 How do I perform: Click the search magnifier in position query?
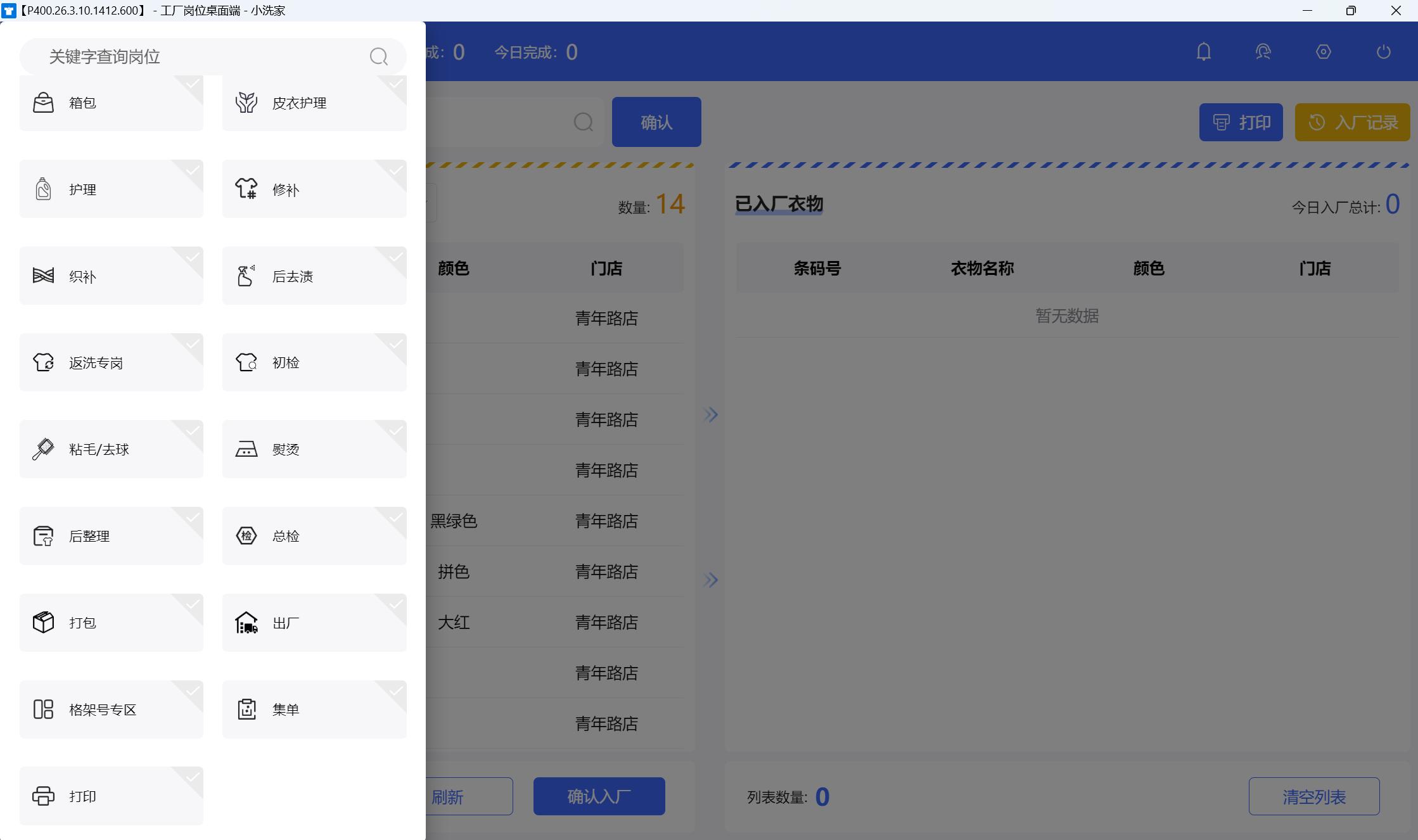(378, 57)
